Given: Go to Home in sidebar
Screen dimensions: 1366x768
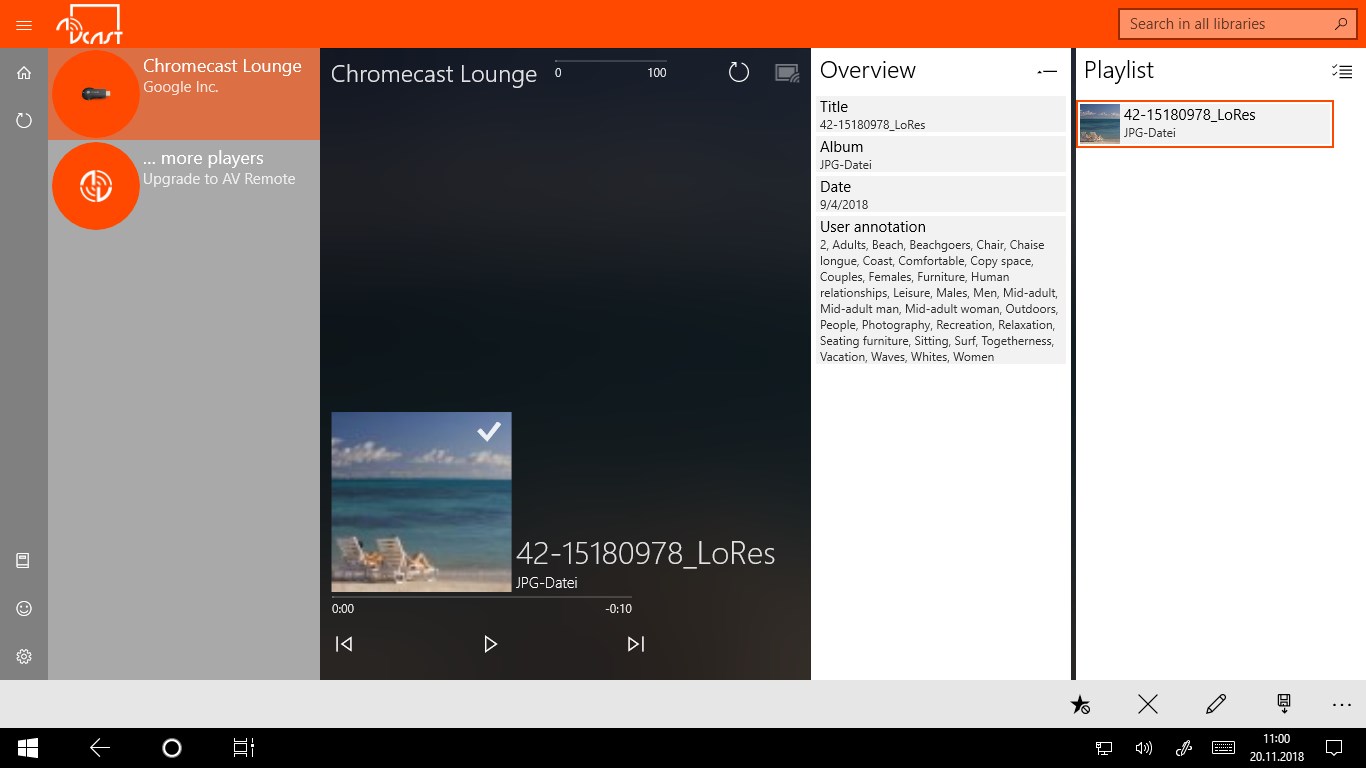Looking at the screenshot, I should [24, 73].
